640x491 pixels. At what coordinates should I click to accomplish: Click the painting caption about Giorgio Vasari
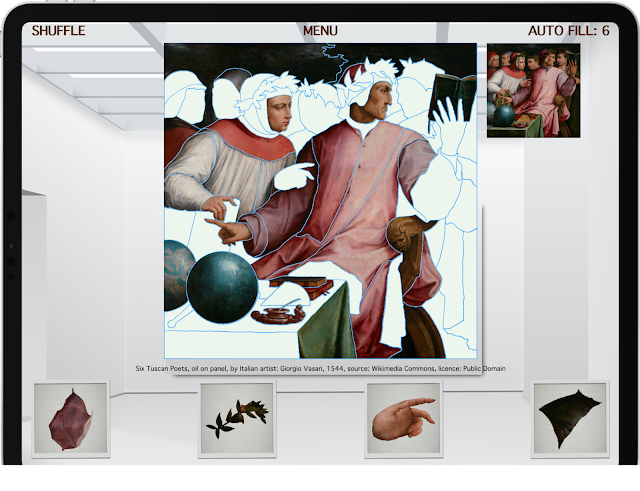tap(320, 368)
